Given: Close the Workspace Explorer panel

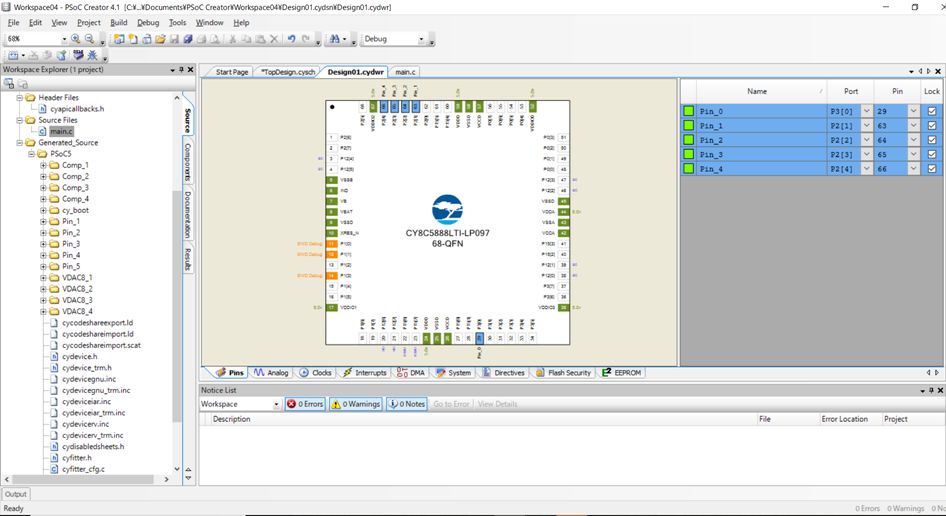Looking at the screenshot, I should point(190,70).
